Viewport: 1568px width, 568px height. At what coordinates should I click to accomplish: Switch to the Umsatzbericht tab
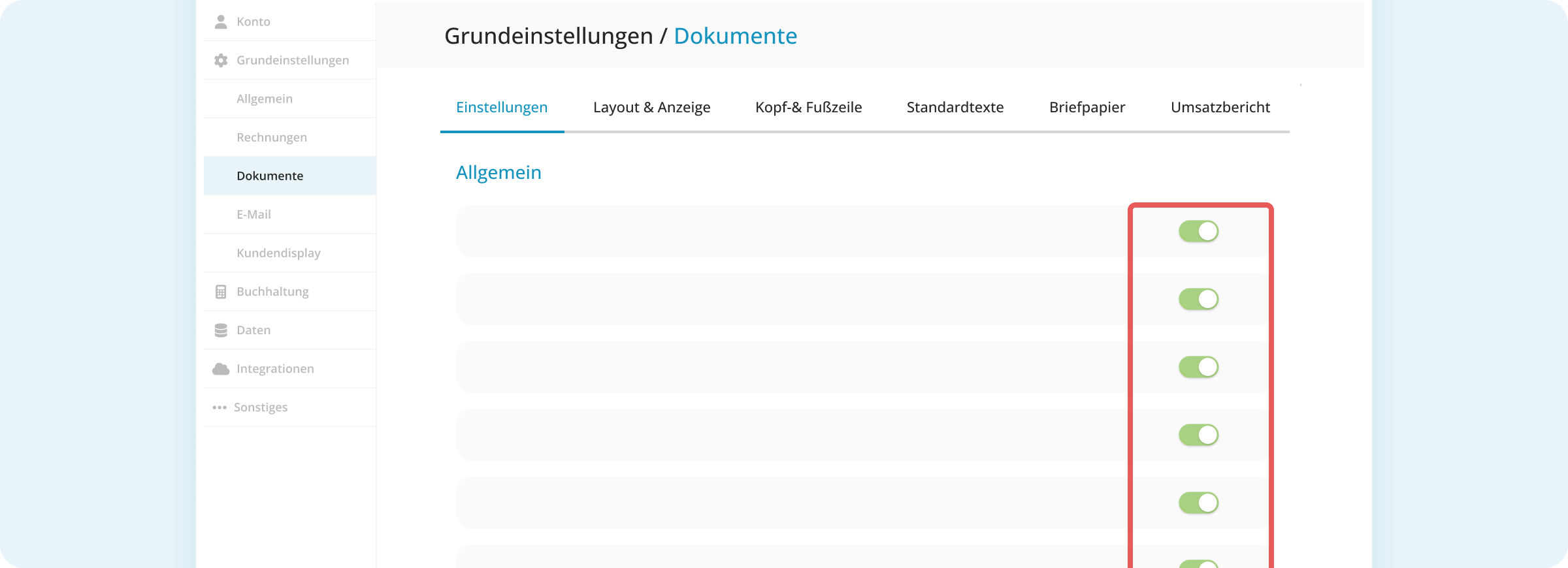(1220, 107)
